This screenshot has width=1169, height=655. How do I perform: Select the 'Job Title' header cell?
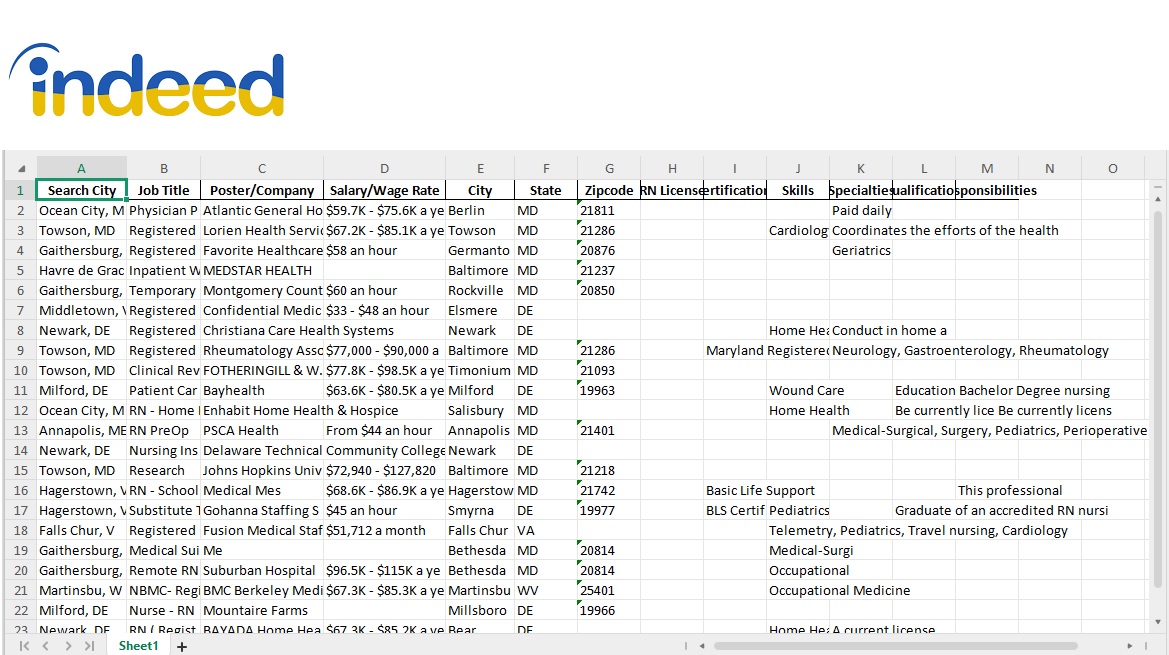[x=163, y=190]
